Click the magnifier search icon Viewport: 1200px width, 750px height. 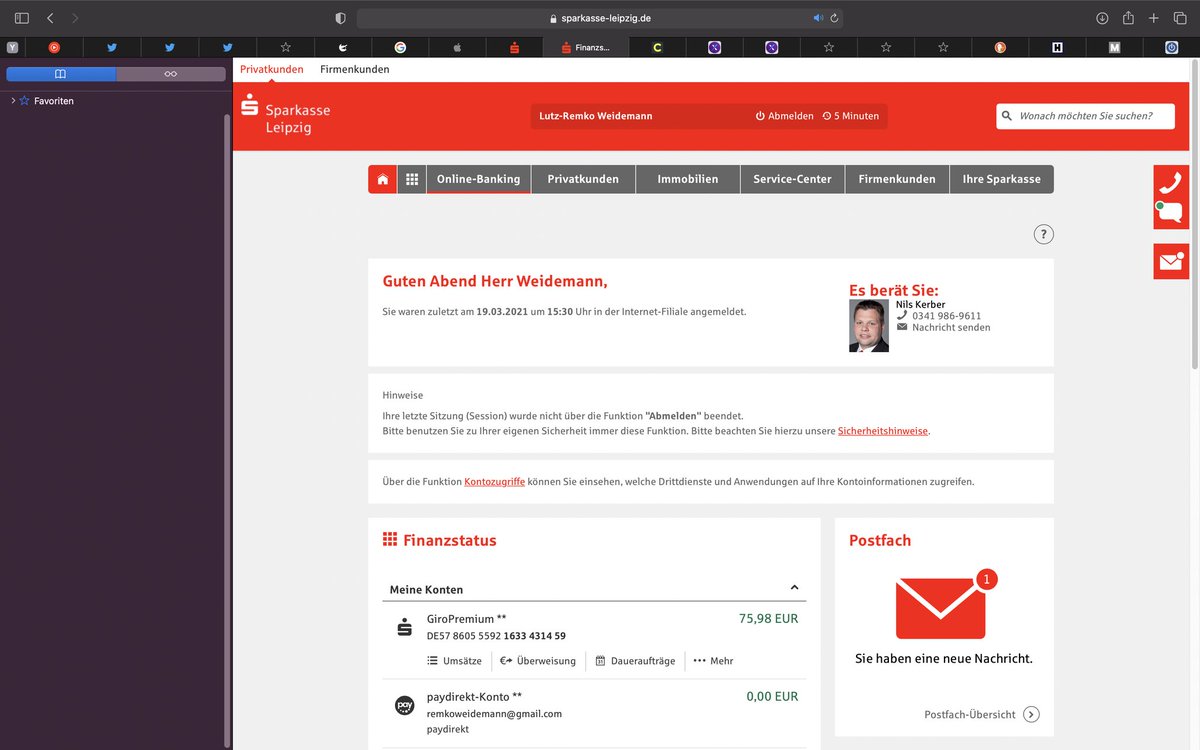click(1007, 116)
